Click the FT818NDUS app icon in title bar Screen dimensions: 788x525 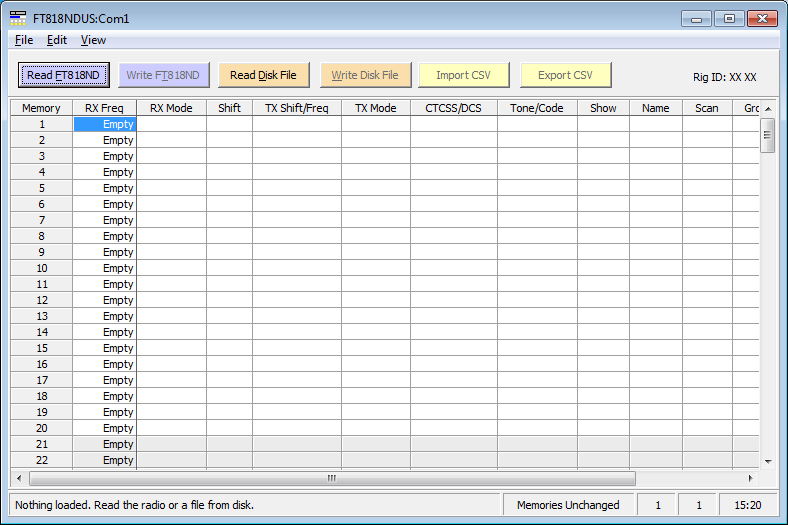(18, 18)
